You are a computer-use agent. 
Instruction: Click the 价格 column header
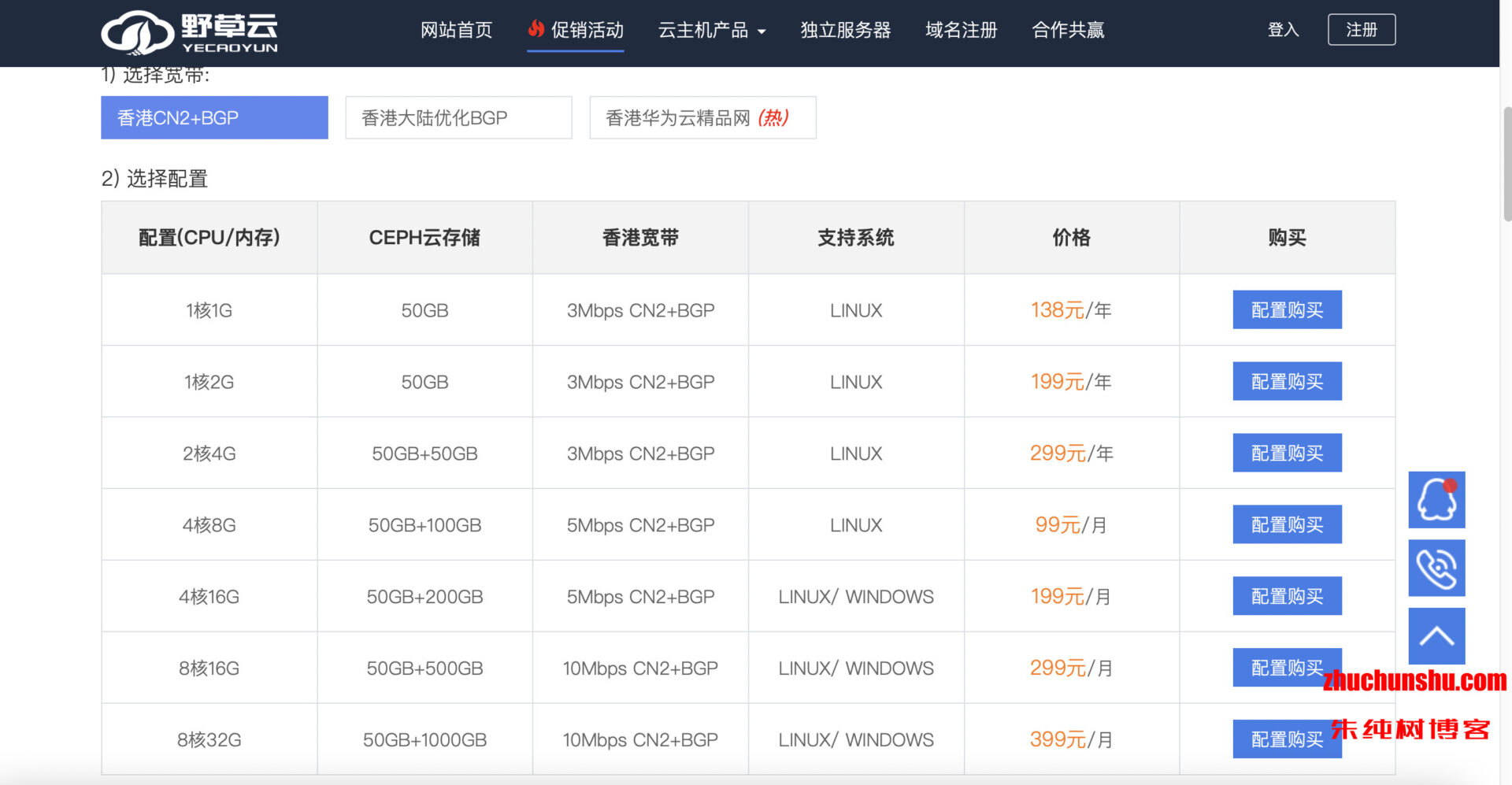click(1071, 238)
